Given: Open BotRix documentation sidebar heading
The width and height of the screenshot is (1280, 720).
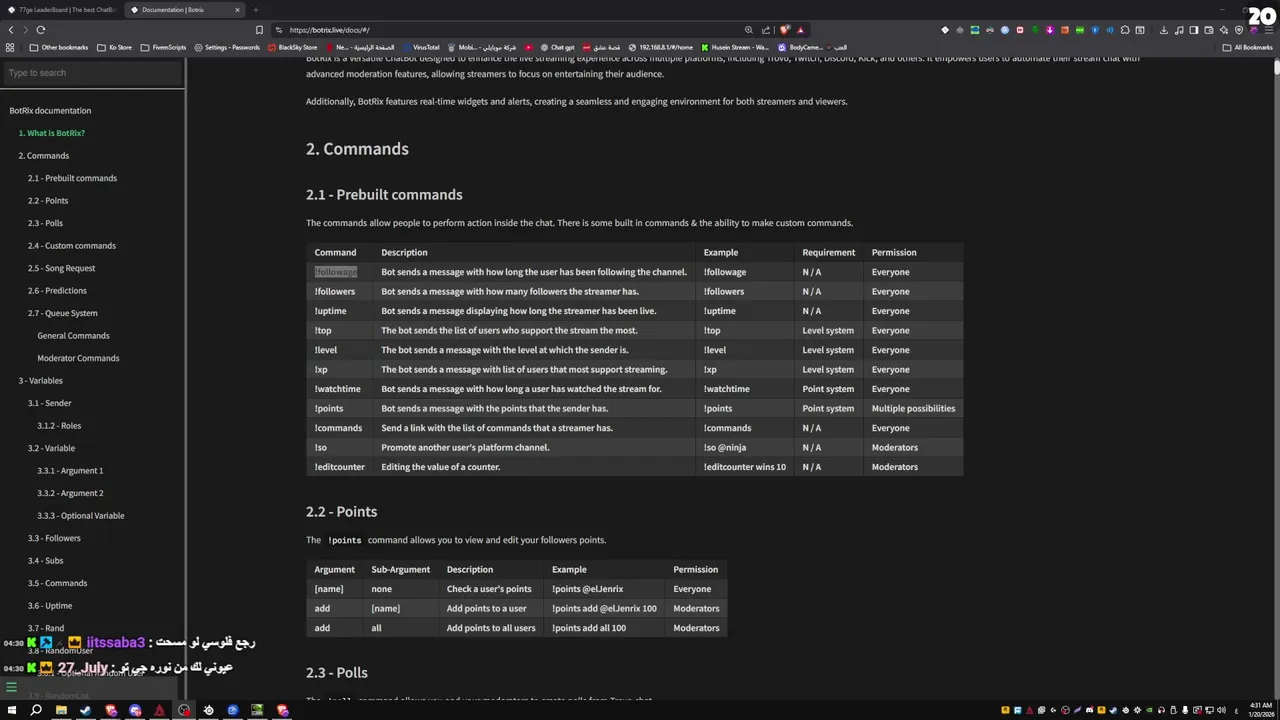Looking at the screenshot, I should point(50,111).
